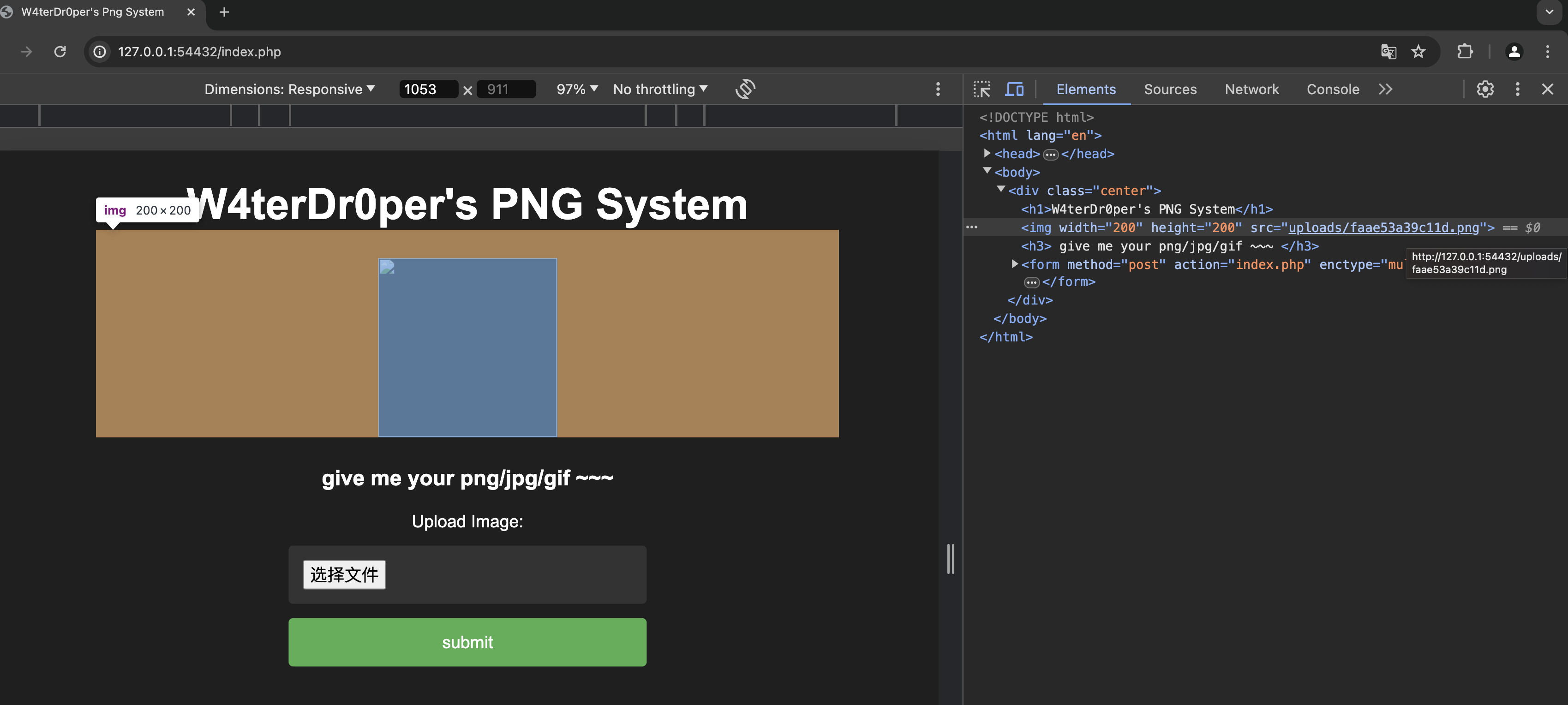Screen dimensions: 1568x705
Task: Collapse the body element node
Action: pos(987,171)
